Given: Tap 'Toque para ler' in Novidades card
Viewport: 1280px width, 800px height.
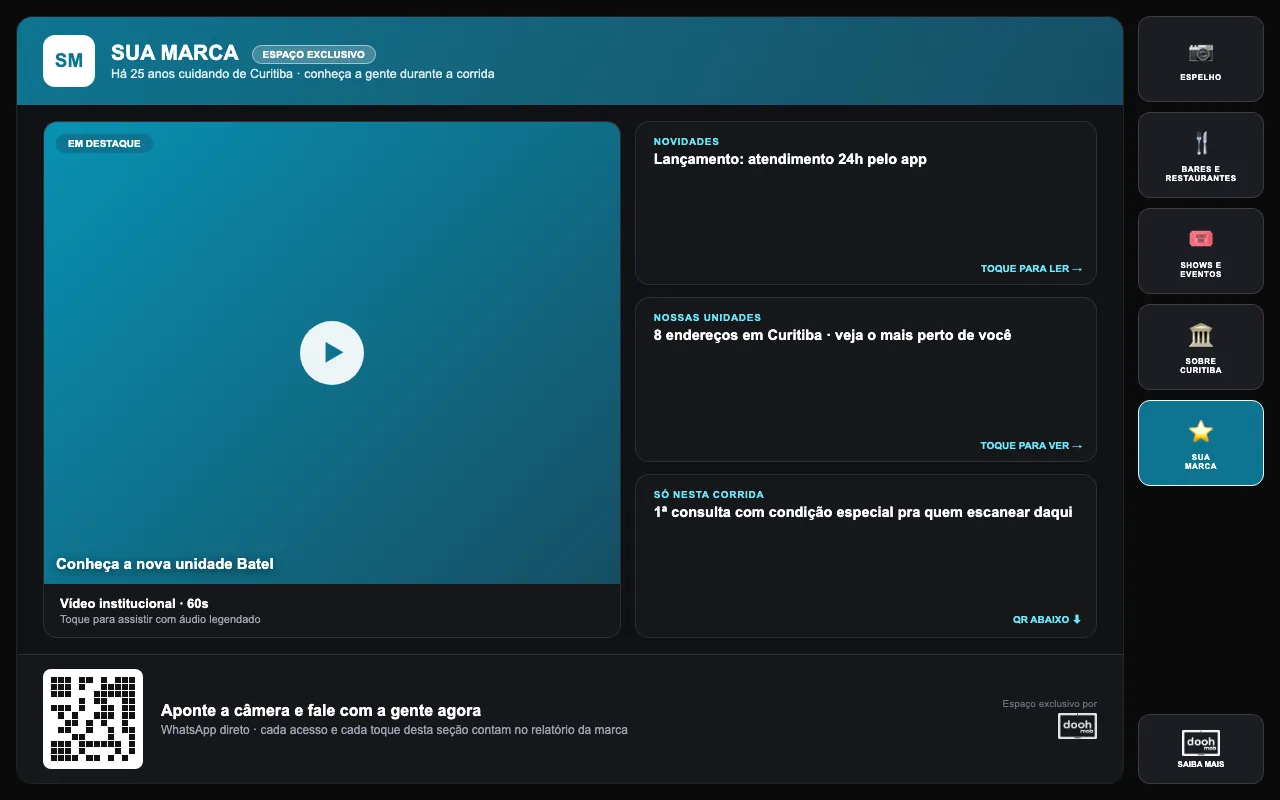Looking at the screenshot, I should pos(1031,269).
